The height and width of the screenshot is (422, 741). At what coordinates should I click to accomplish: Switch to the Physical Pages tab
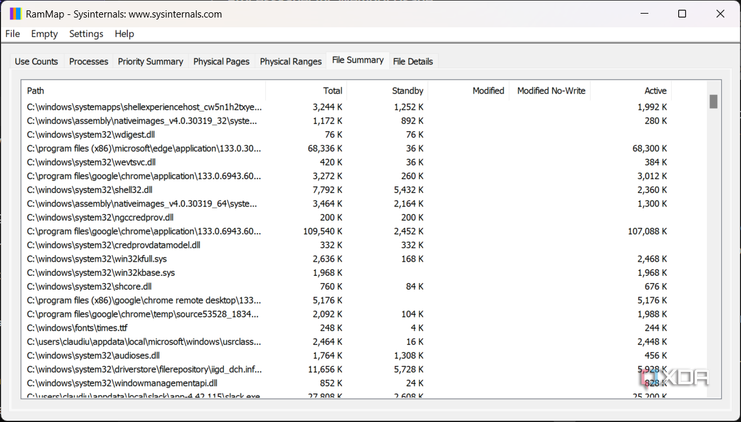[221, 61]
